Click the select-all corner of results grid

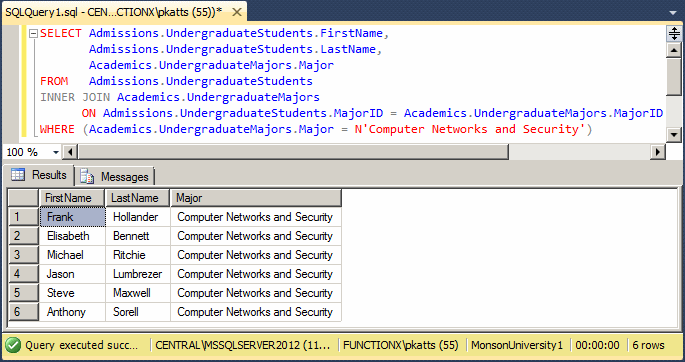click(24, 198)
